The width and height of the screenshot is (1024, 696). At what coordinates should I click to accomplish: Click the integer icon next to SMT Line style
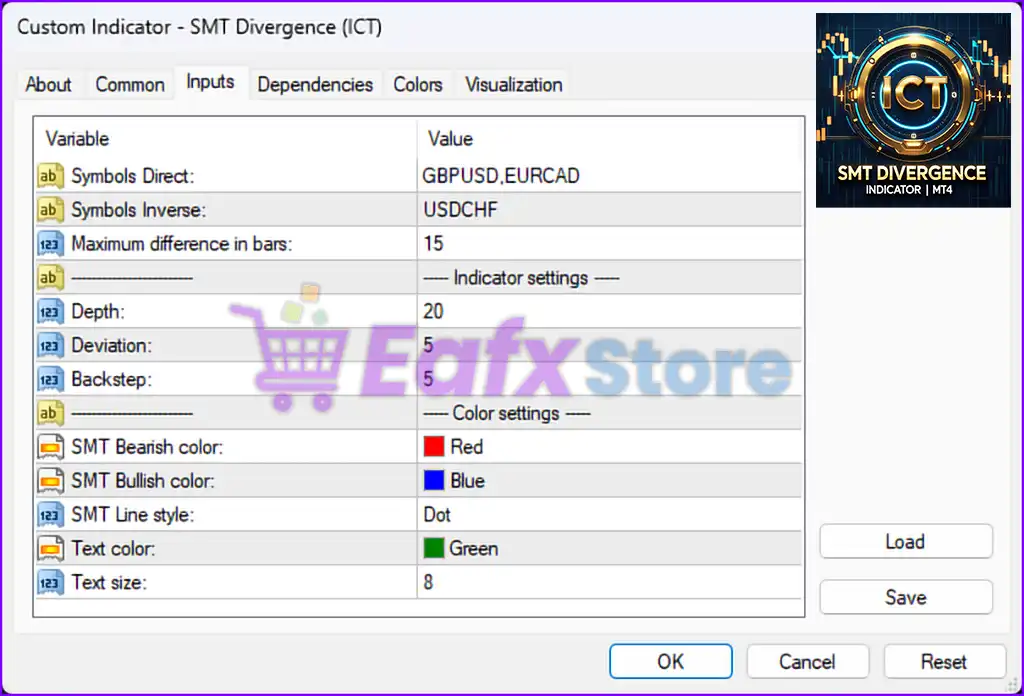coord(50,515)
